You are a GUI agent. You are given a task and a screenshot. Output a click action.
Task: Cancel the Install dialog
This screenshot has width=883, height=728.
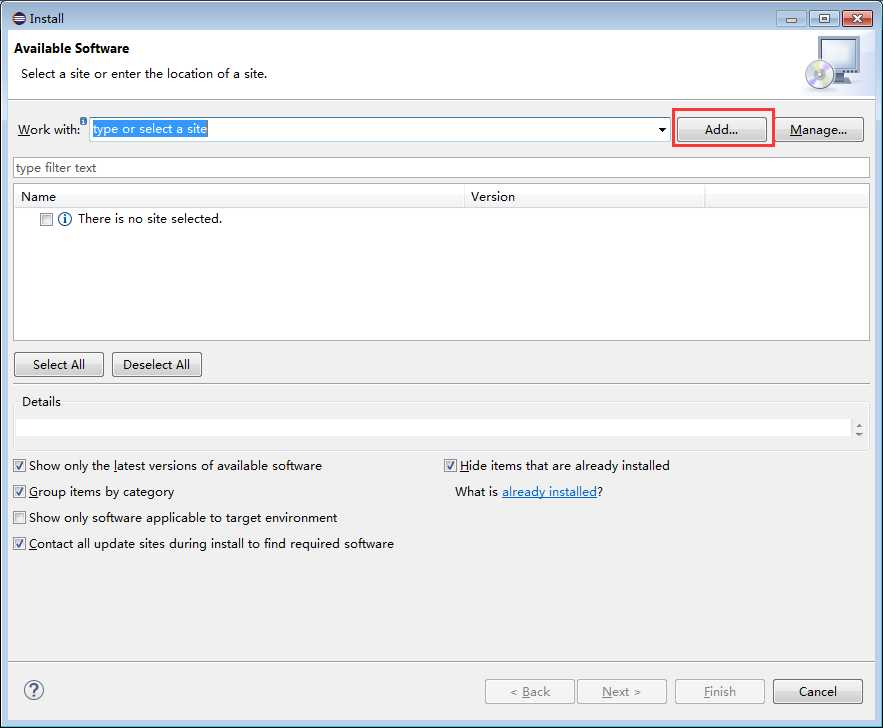click(818, 691)
